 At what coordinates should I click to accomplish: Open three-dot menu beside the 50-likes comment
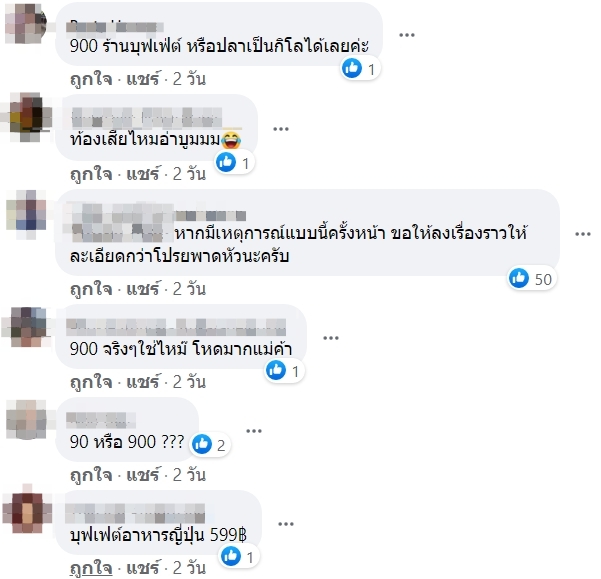[583, 234]
